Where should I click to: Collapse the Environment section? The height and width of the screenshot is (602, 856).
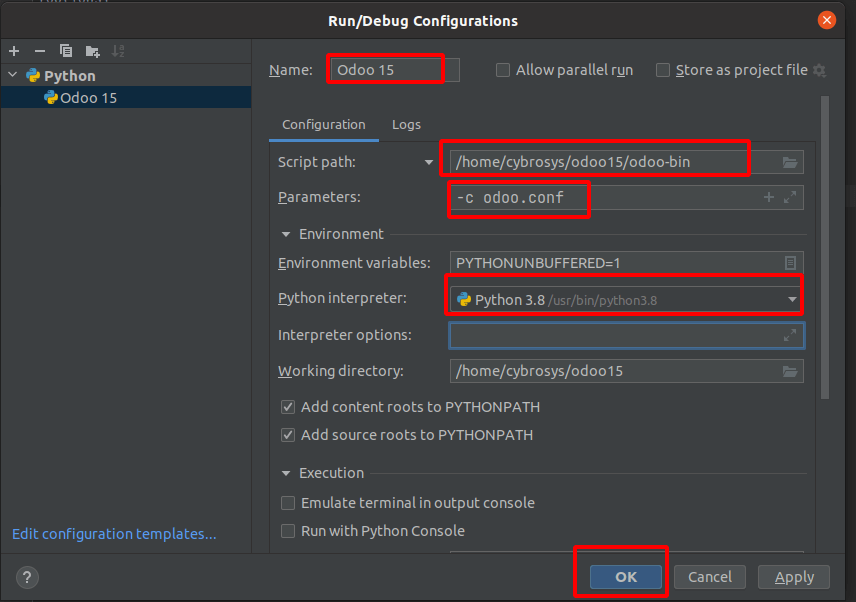click(285, 234)
